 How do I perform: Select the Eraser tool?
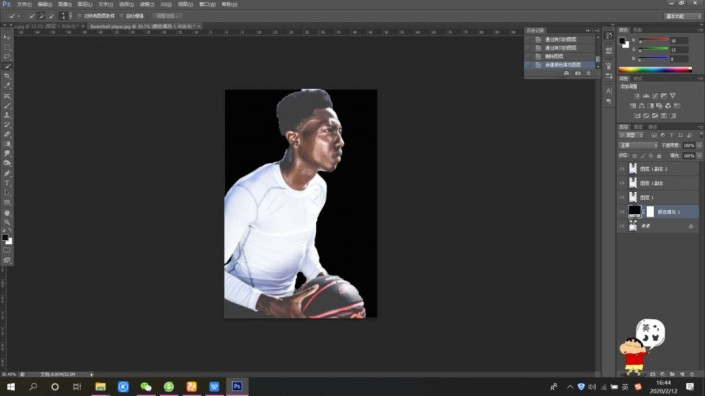click(7, 134)
